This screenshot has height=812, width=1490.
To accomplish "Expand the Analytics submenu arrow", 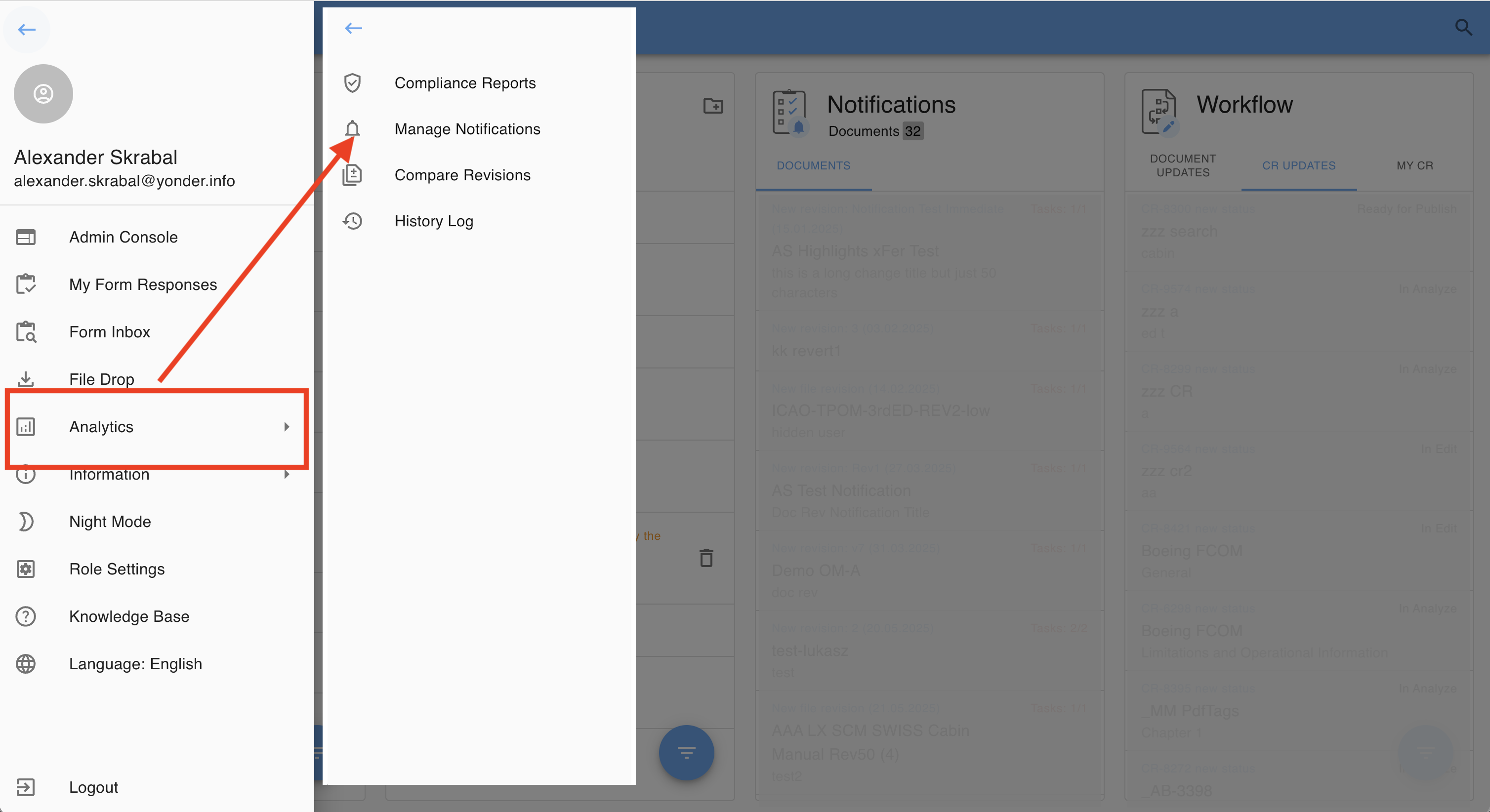I will tap(287, 427).
